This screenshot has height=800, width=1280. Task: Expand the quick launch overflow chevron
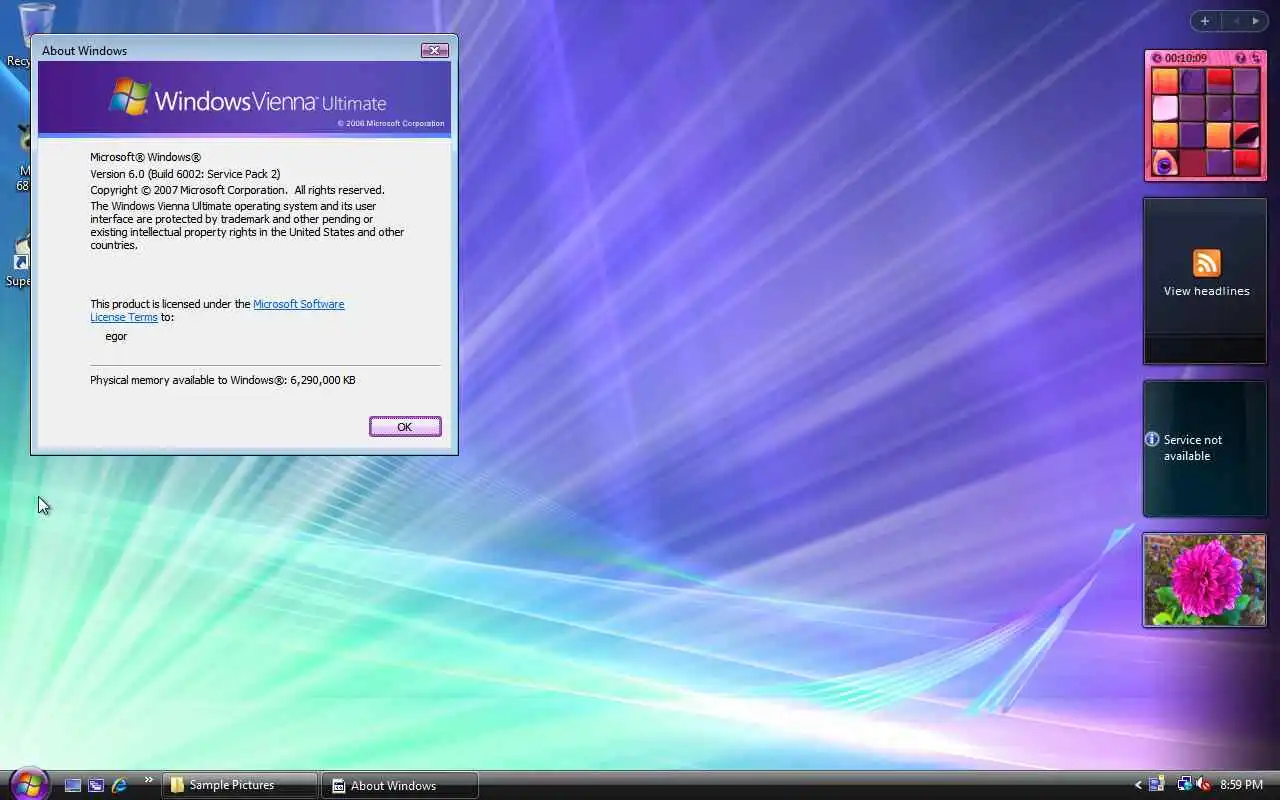(149, 780)
